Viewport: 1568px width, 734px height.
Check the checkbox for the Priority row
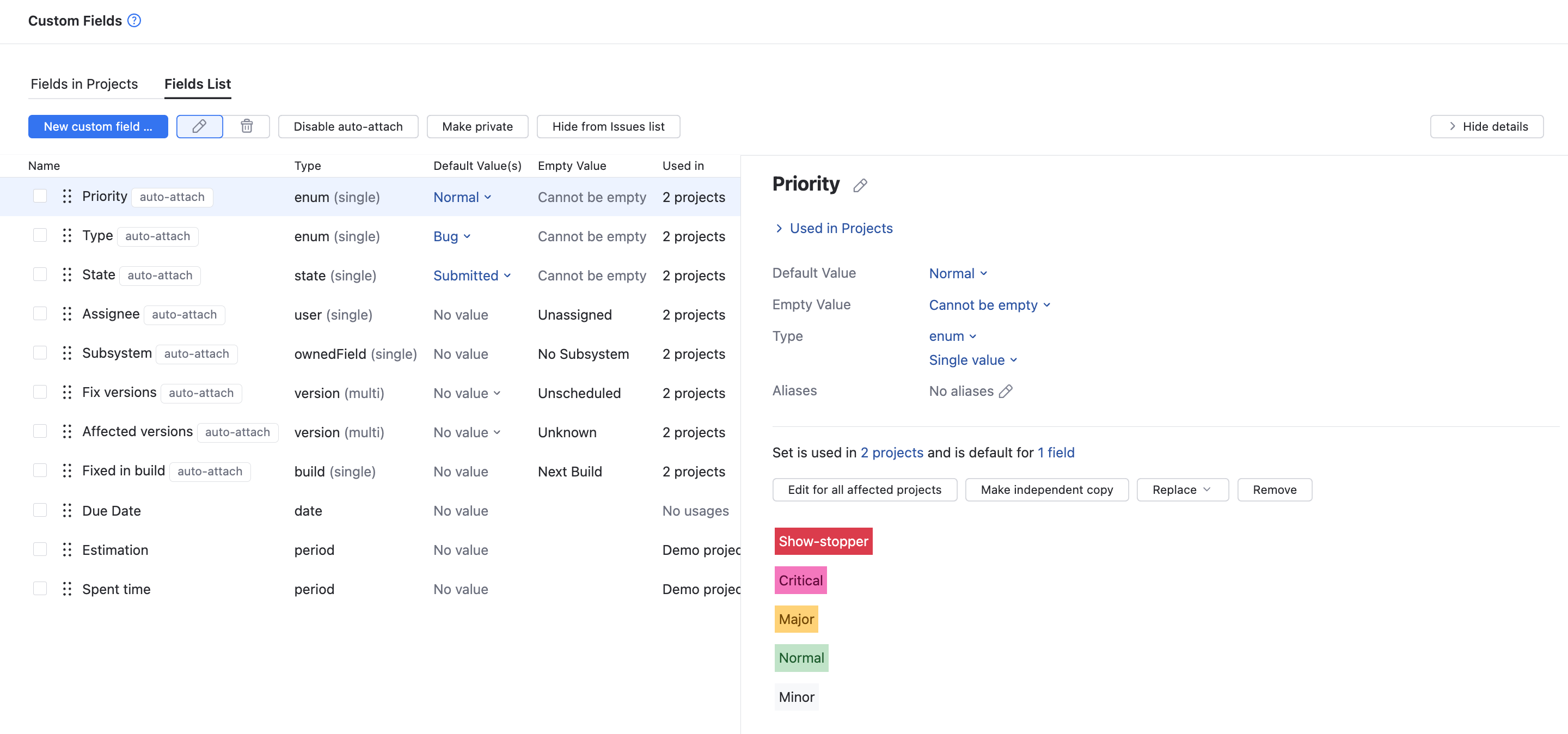pyautogui.click(x=40, y=196)
